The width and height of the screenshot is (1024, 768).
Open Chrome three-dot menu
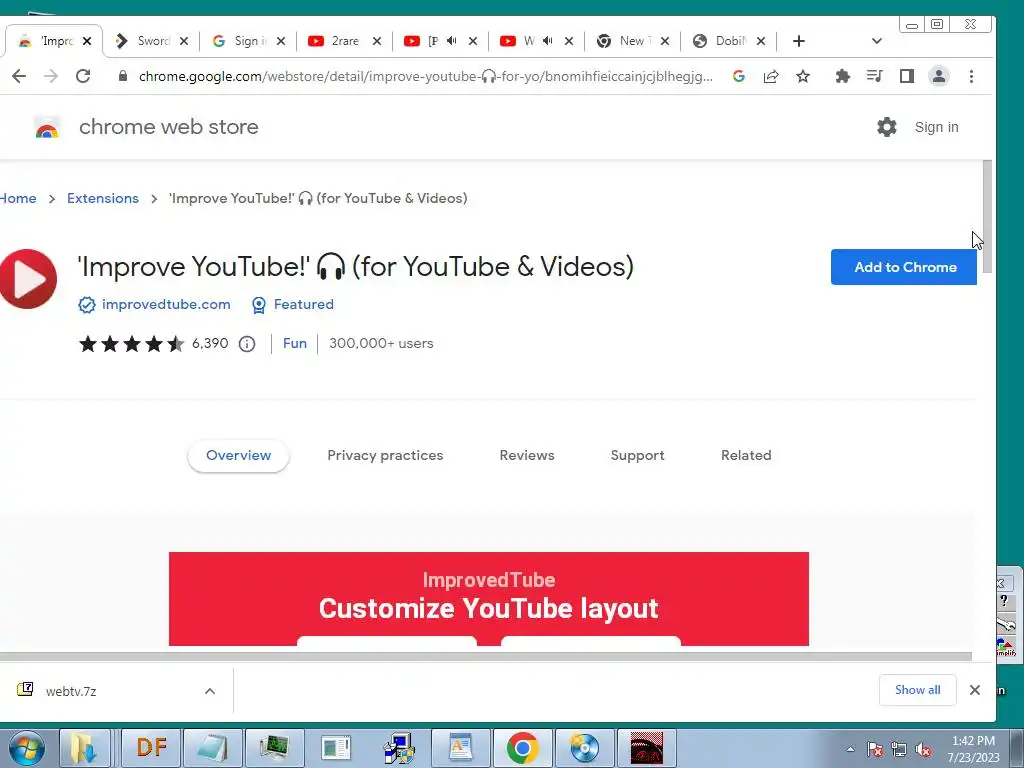tap(971, 76)
